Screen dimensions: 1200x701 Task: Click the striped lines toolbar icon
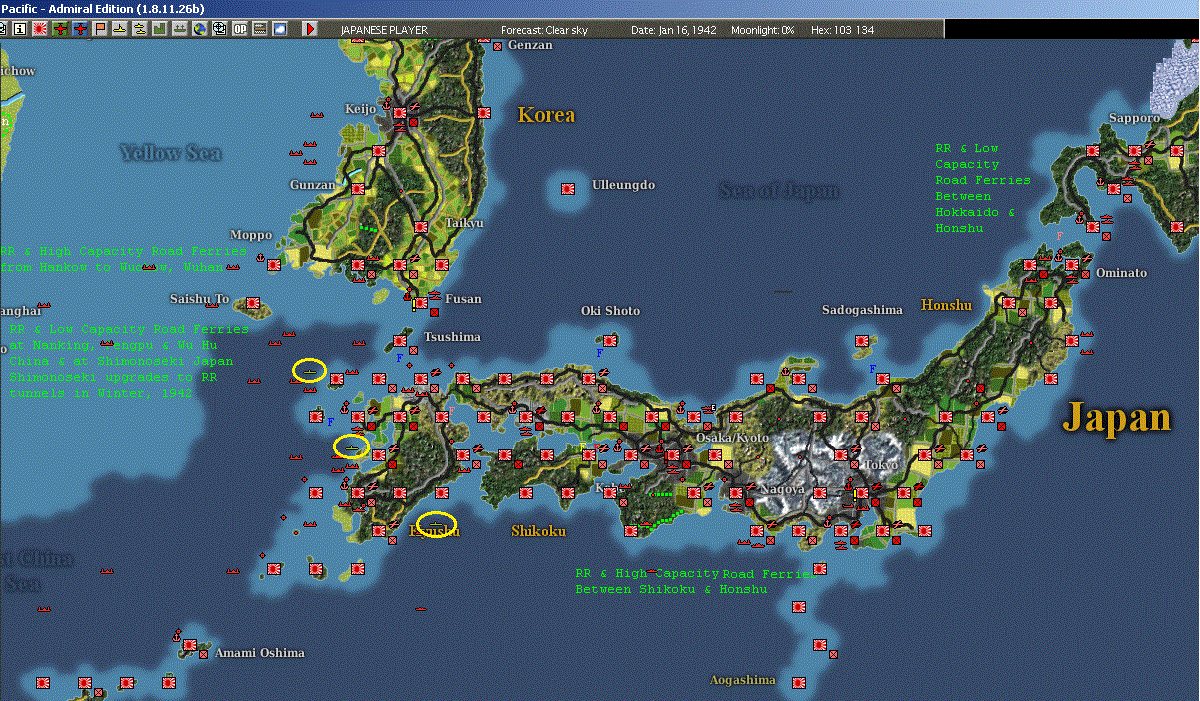point(260,29)
